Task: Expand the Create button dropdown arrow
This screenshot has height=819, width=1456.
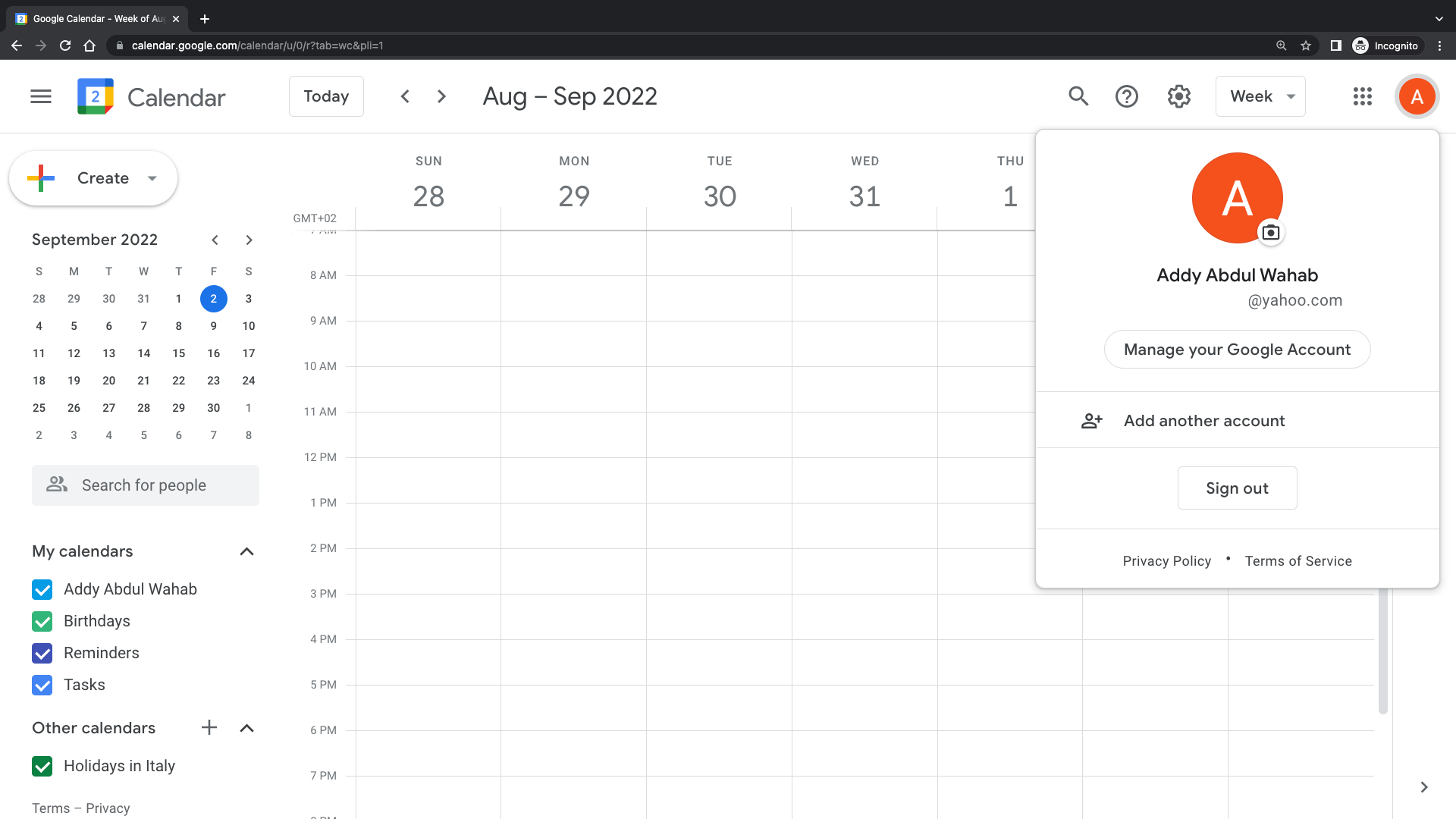Action: [x=152, y=179]
